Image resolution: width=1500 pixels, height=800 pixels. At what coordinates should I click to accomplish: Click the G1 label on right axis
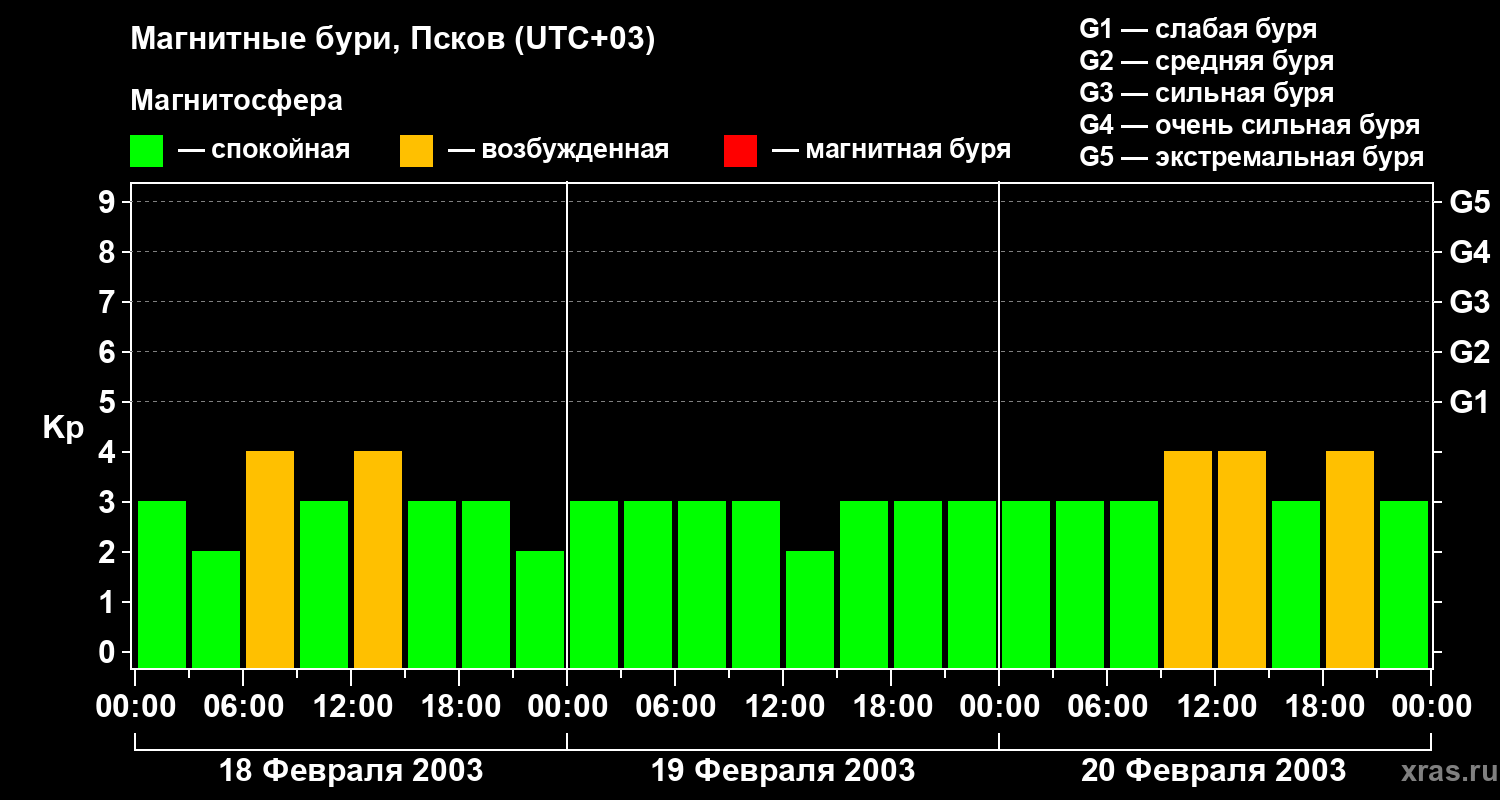[1469, 403]
